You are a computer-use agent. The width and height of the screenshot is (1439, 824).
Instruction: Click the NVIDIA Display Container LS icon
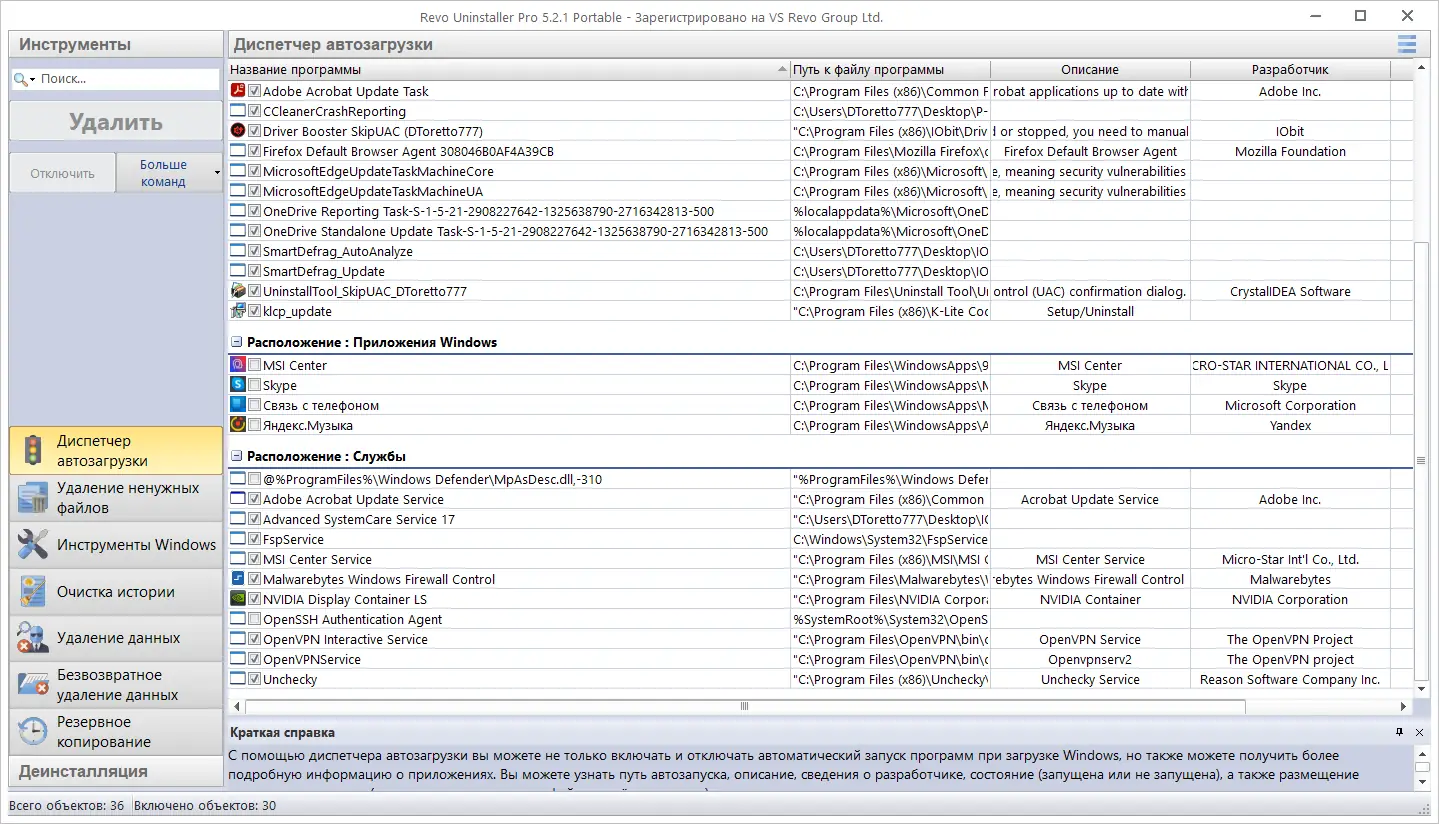[x=238, y=599]
